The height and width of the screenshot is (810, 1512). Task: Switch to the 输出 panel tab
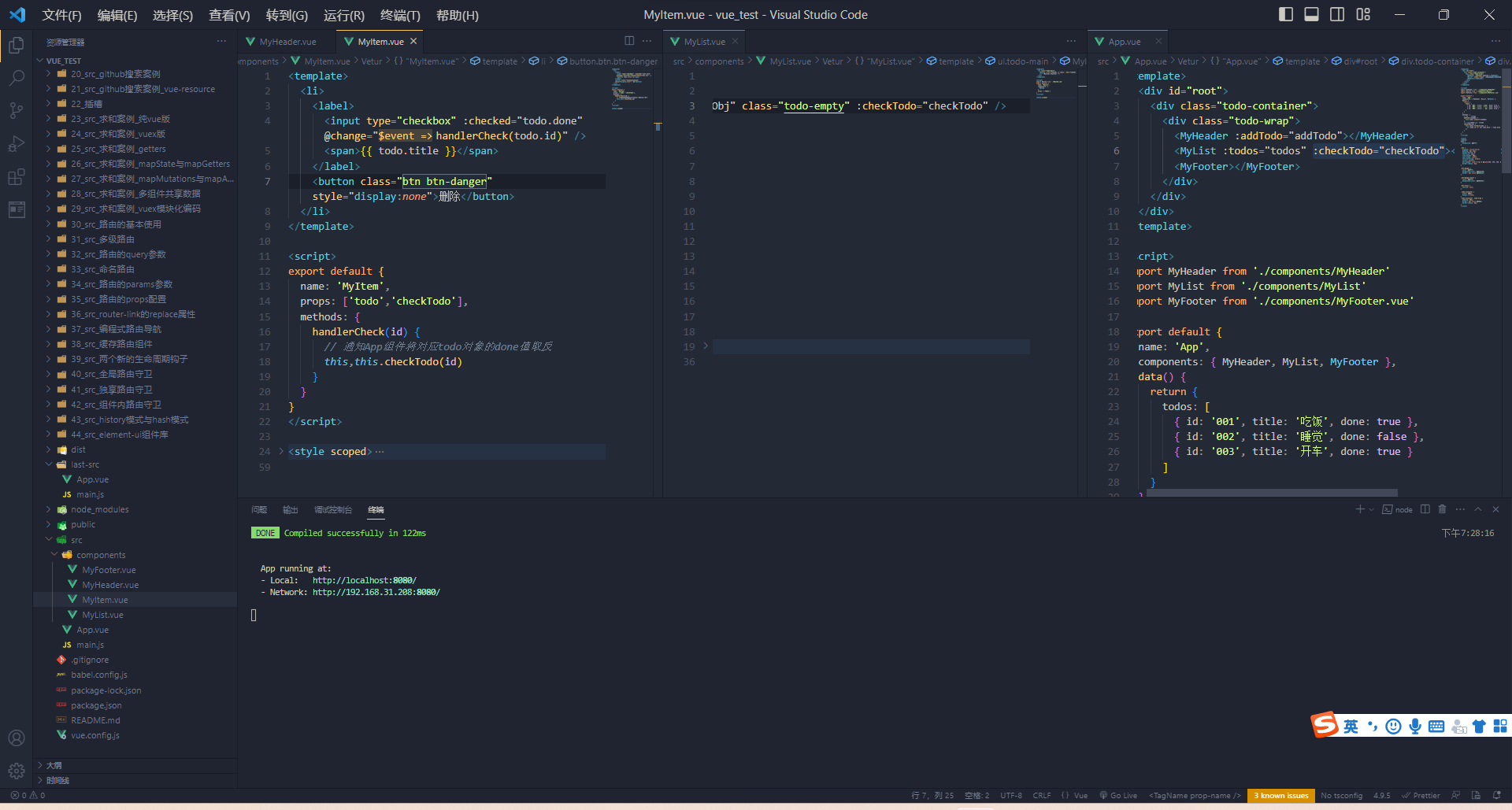pyautogui.click(x=291, y=510)
